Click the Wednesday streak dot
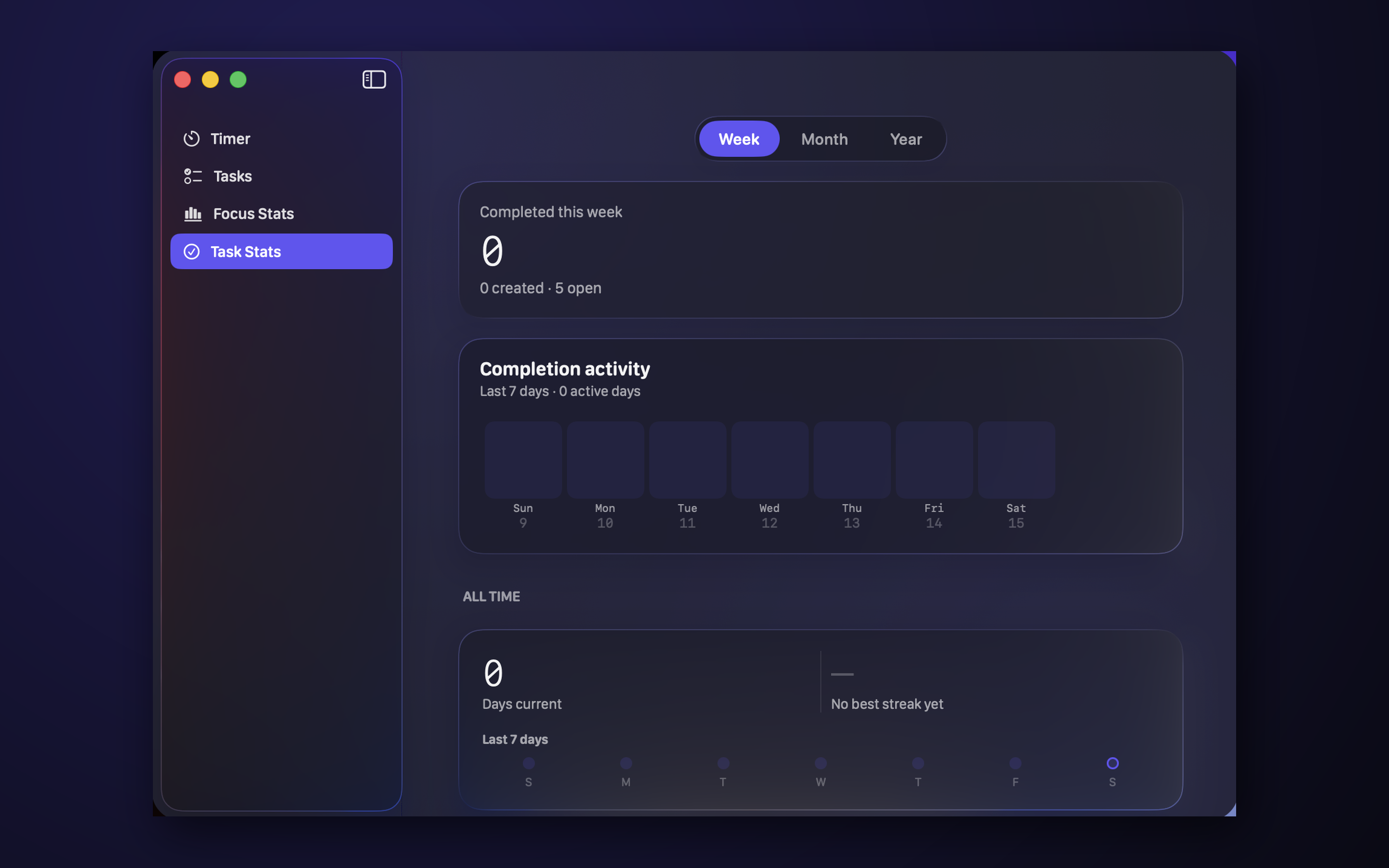Screen dimensions: 1389x868 [821, 763]
